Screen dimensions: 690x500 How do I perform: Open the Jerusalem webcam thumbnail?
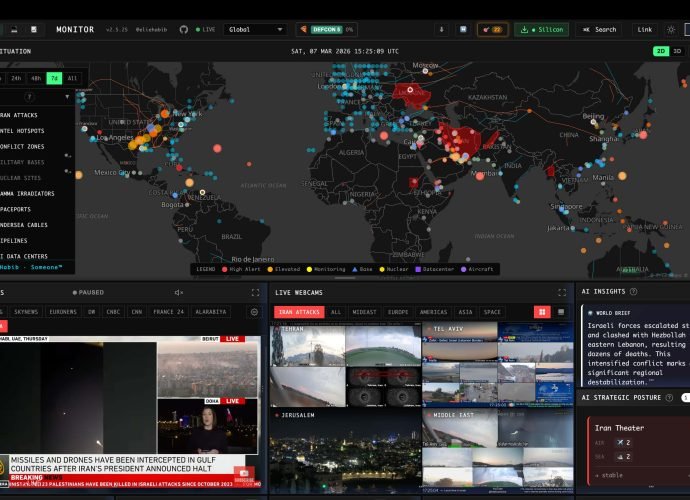click(x=345, y=450)
